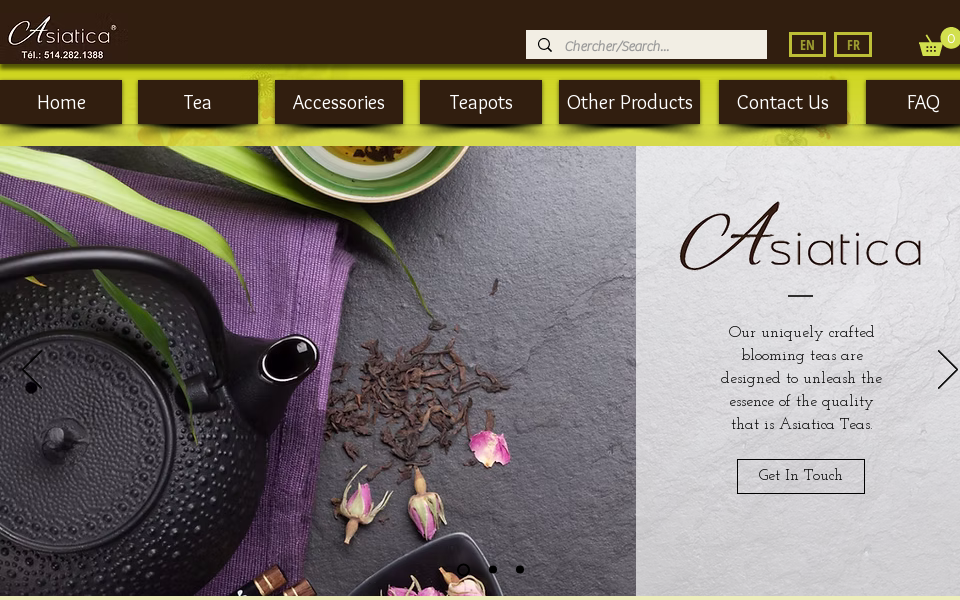Switch language to French with FR
Screen dimensions: 960x600
coord(853,45)
